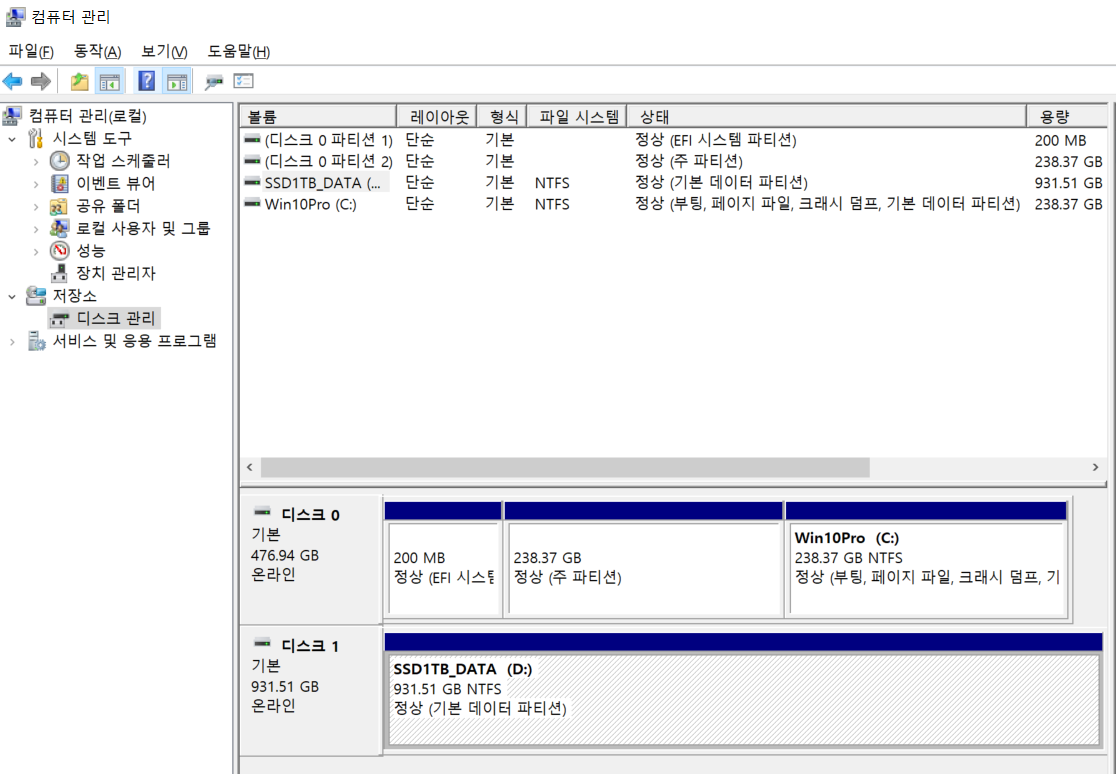Sort by the 상태 column header
The height and width of the screenshot is (774, 1116).
pos(826,117)
